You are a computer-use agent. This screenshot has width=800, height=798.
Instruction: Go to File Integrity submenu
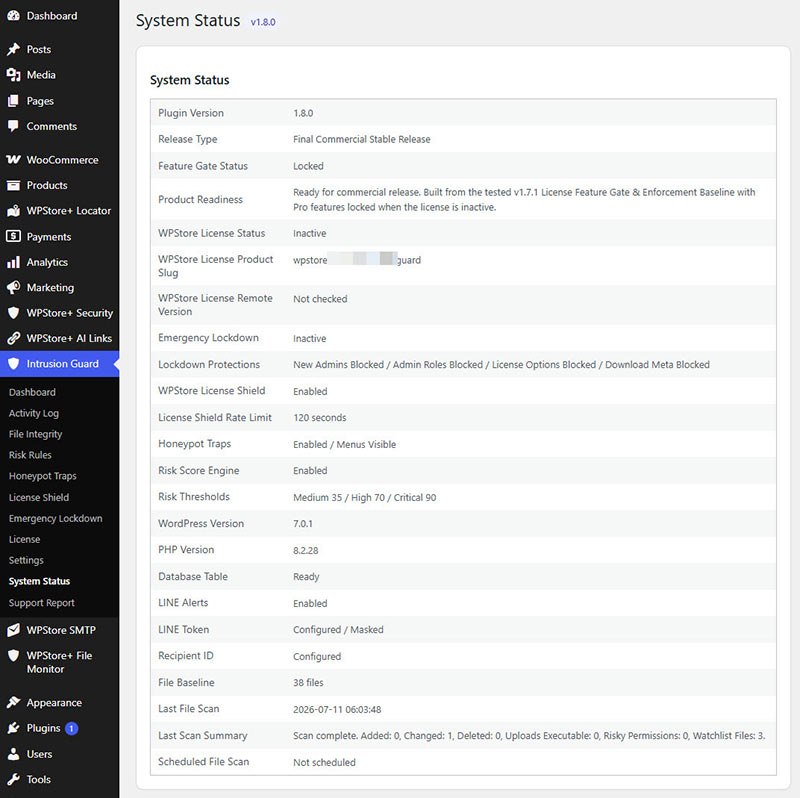coord(35,434)
